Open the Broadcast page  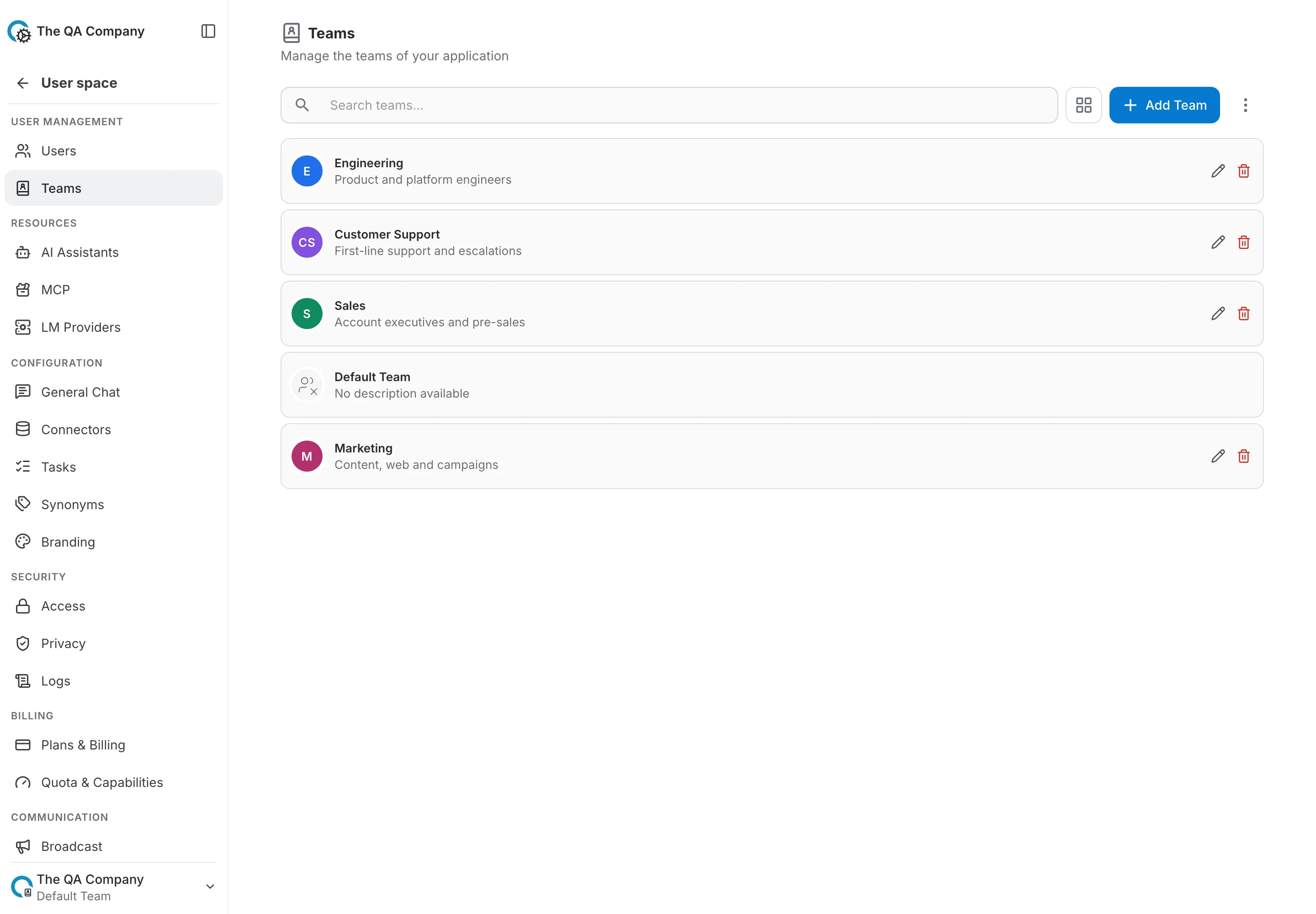point(113,846)
